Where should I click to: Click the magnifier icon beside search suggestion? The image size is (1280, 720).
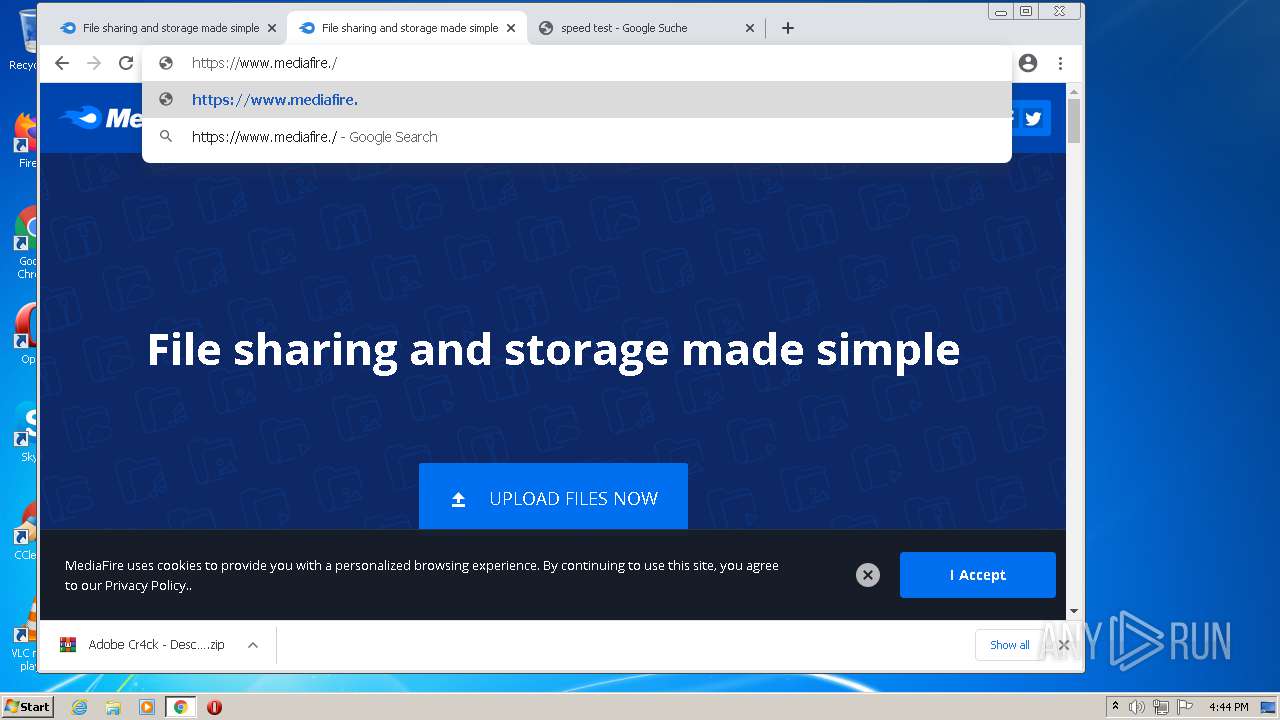166,137
